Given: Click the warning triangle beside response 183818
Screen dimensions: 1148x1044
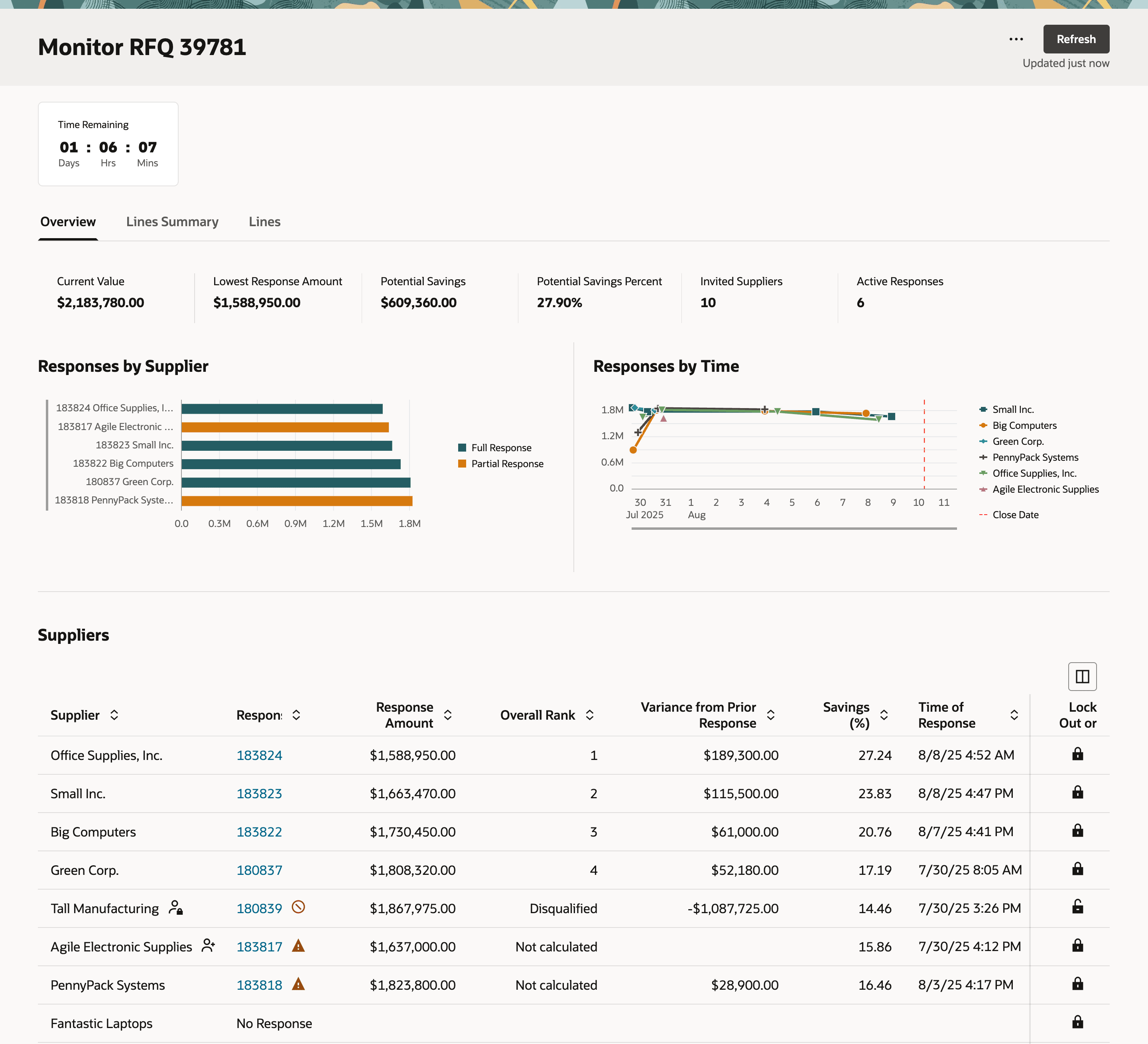Looking at the screenshot, I should 298,984.
